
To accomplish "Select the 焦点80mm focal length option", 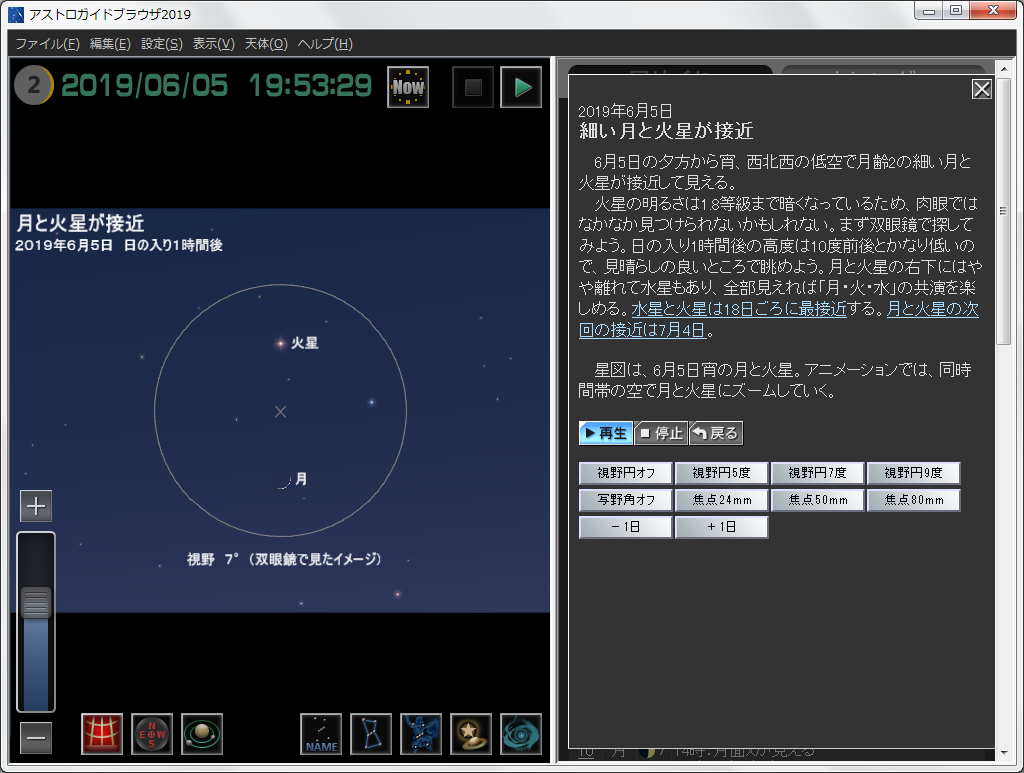I will pyautogui.click(x=914, y=500).
